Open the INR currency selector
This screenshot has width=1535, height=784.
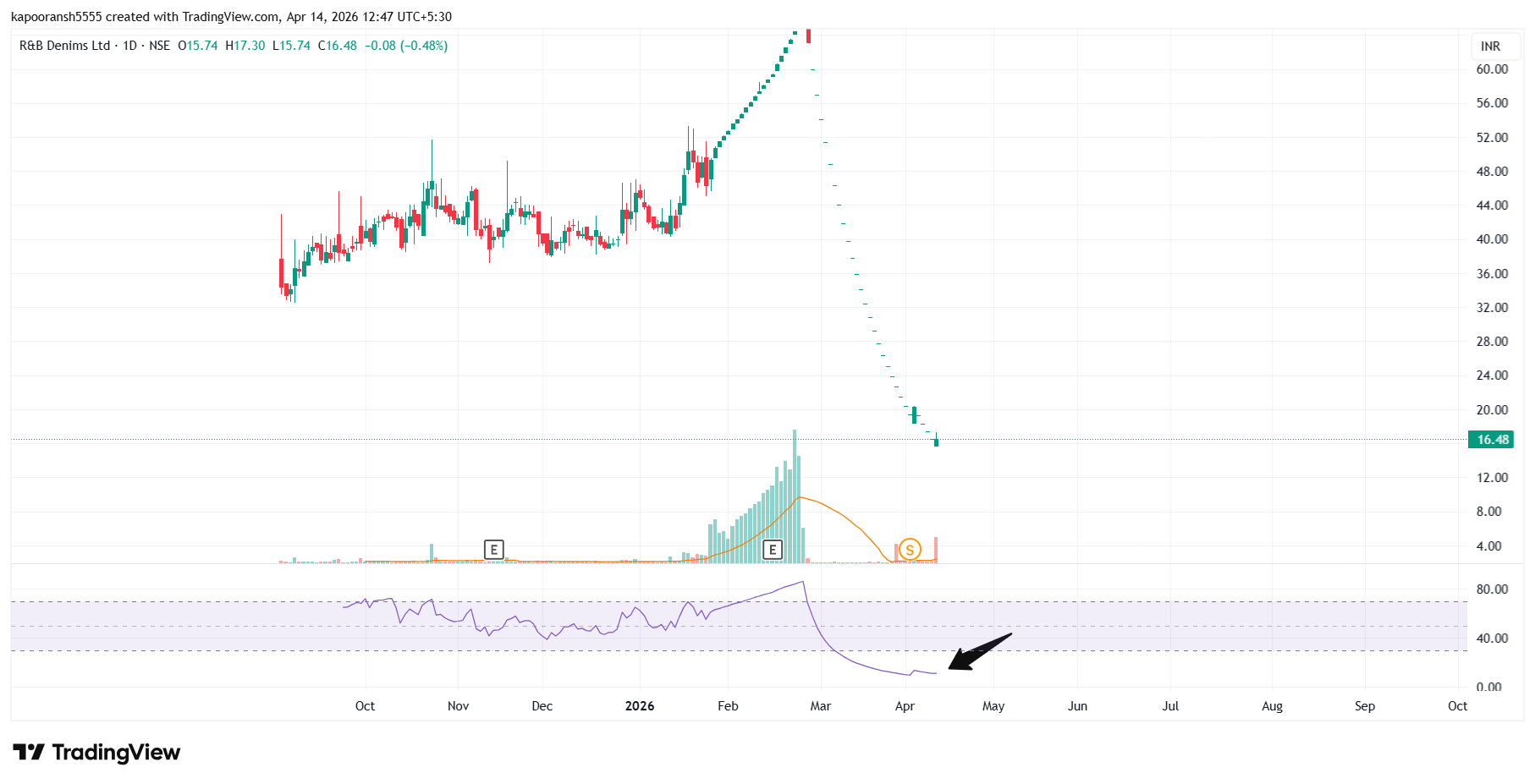coord(1490,47)
